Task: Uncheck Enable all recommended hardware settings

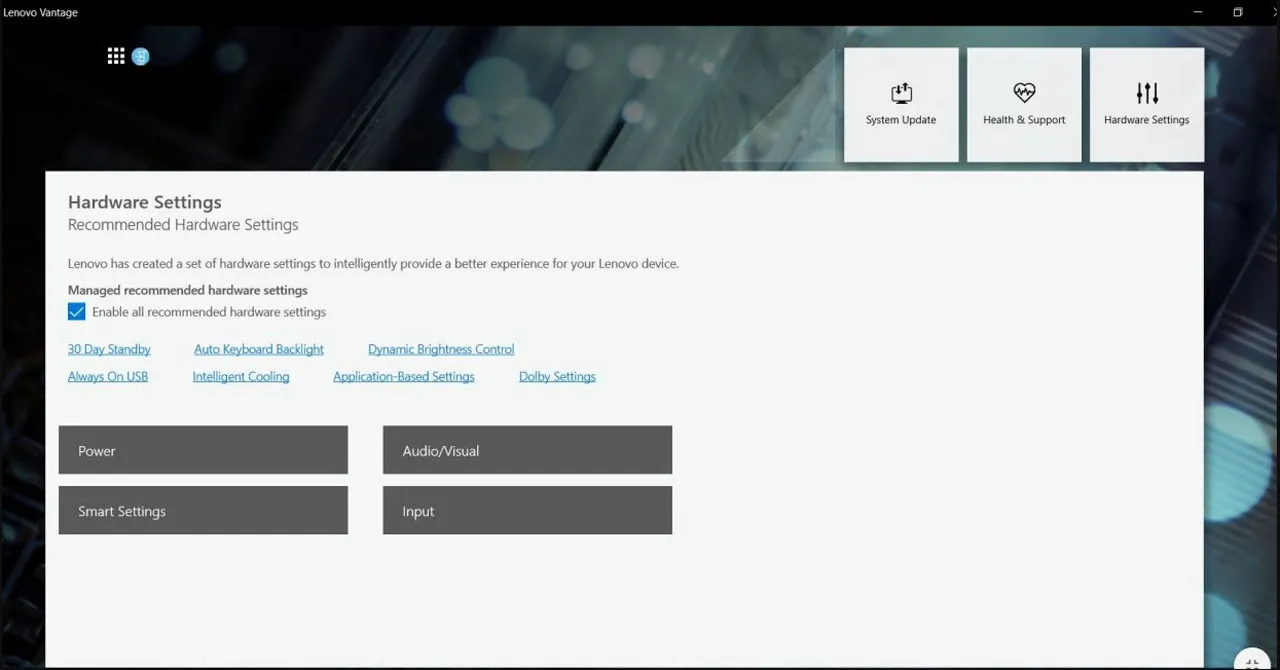Action: coord(77,312)
